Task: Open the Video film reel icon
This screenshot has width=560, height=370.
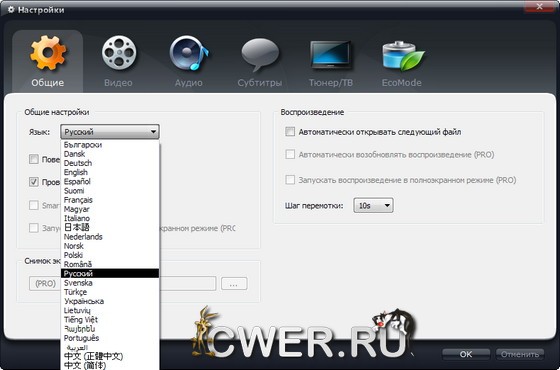Action: point(119,52)
